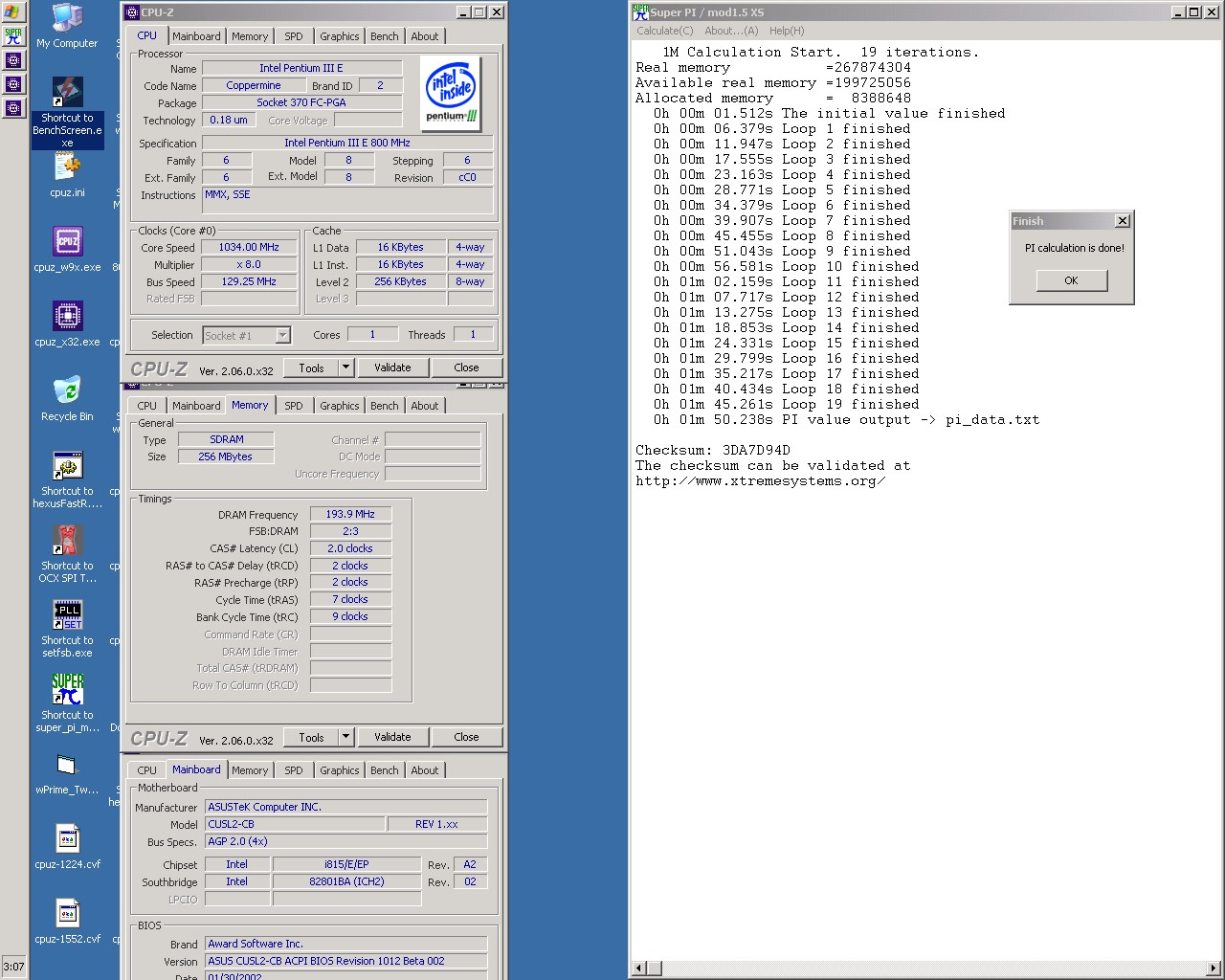This screenshot has width=1225, height=980.
Task: Switch to Memory tab in bottom CPU-Z window
Action: tap(250, 770)
